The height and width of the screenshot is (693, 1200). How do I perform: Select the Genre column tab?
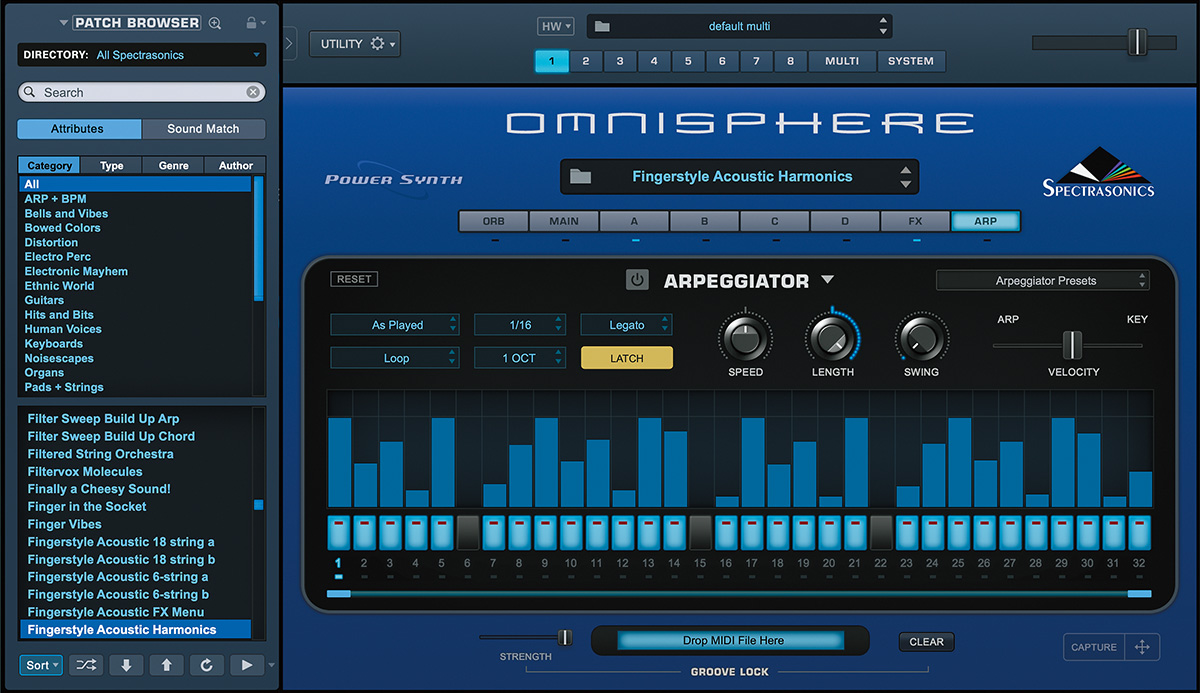pos(173,165)
